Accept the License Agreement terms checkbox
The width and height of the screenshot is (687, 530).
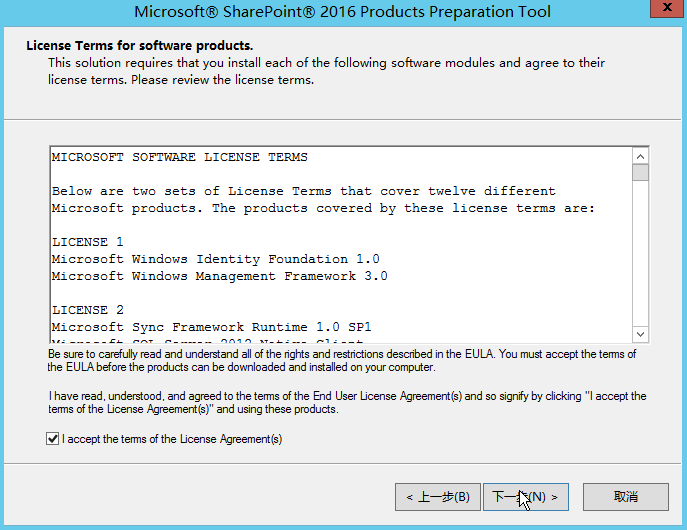(x=53, y=439)
